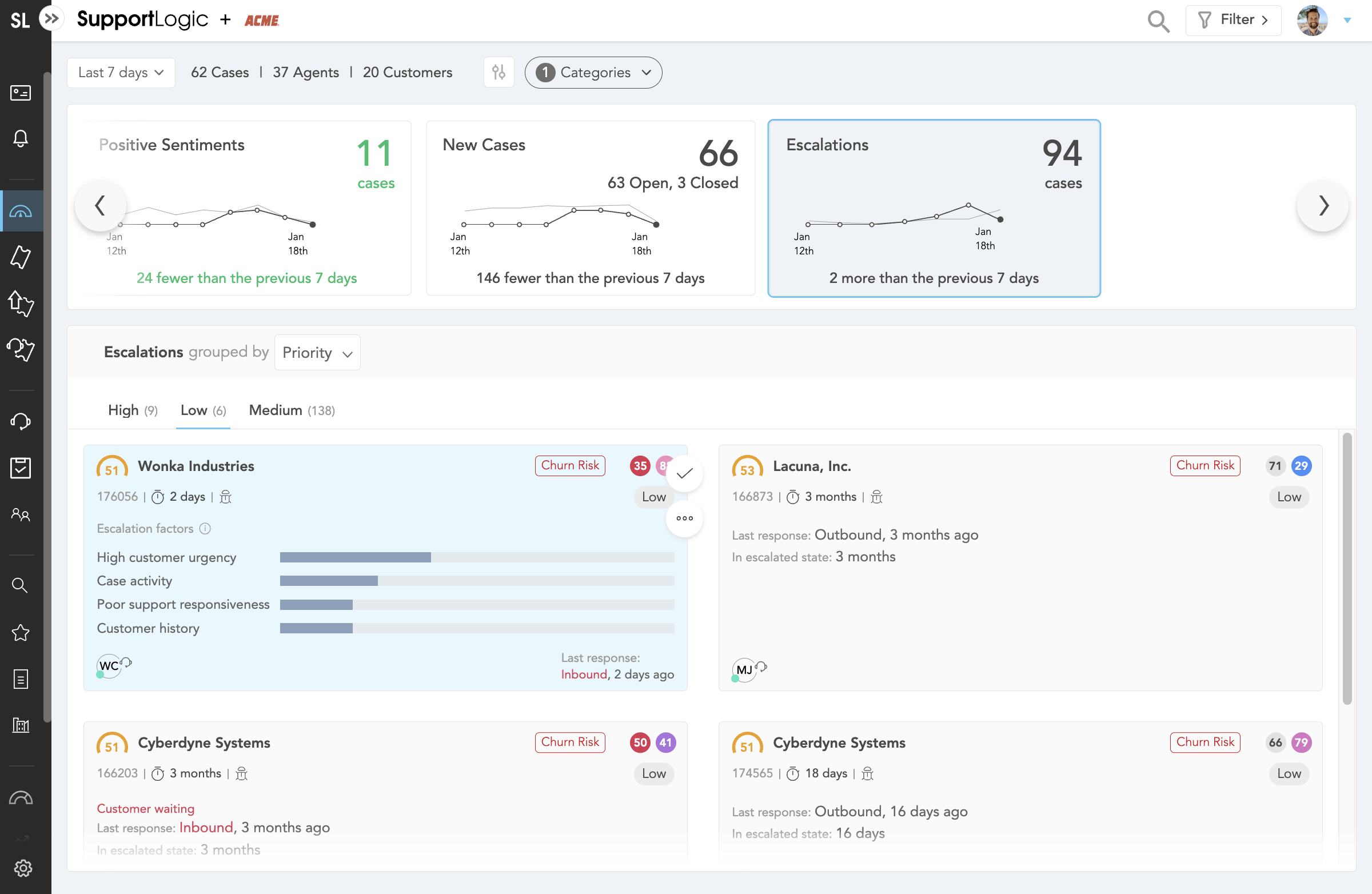Viewport: 1372px width, 894px height.
Task: Expand the profile menu arrow
Action: [x=1347, y=20]
